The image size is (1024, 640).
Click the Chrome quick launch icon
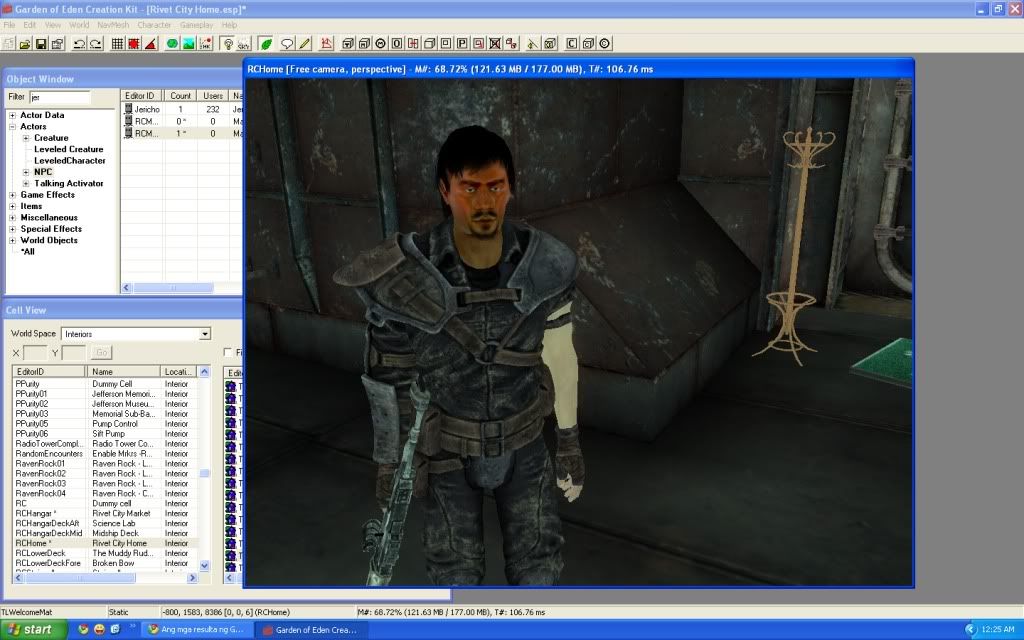[x=83, y=630]
